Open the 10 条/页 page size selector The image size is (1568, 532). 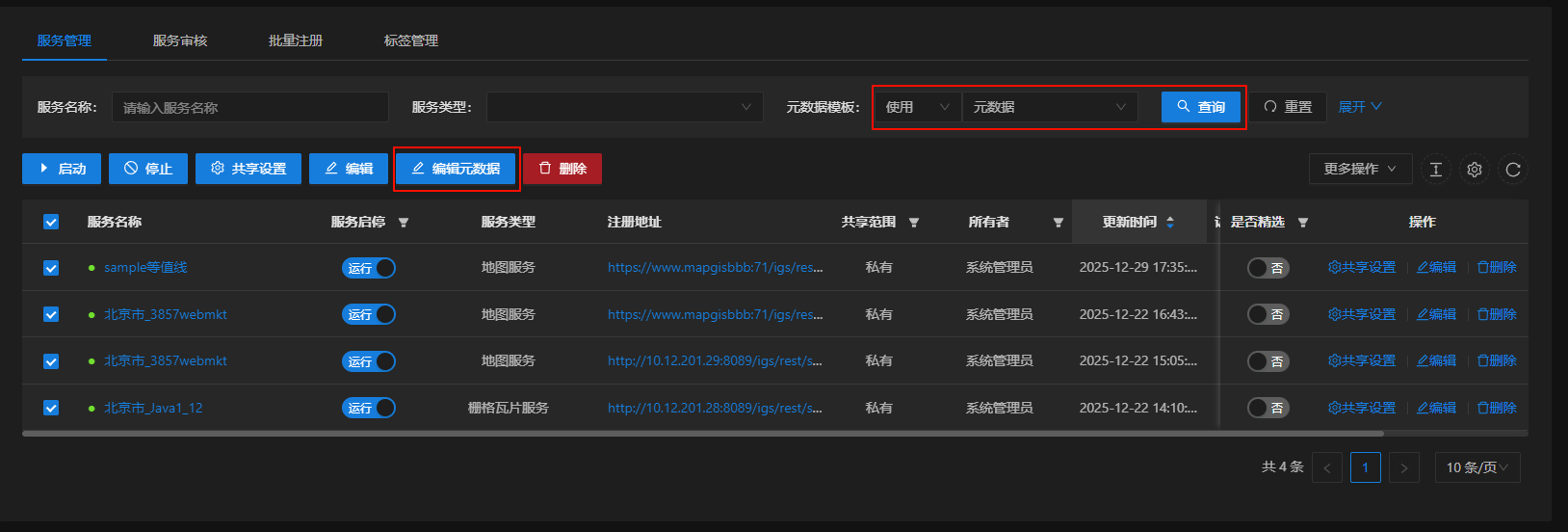click(1477, 467)
